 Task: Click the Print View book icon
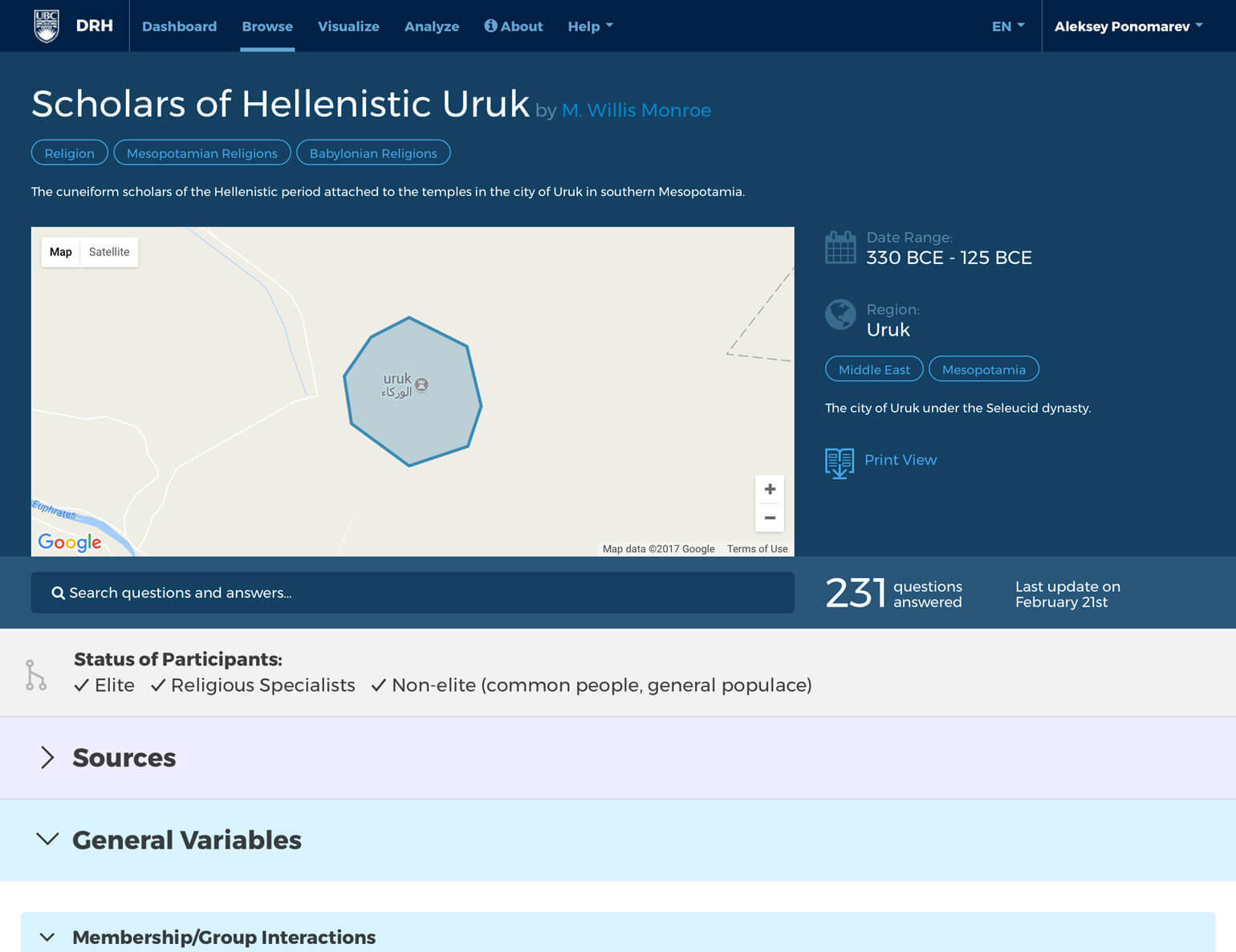(840, 462)
